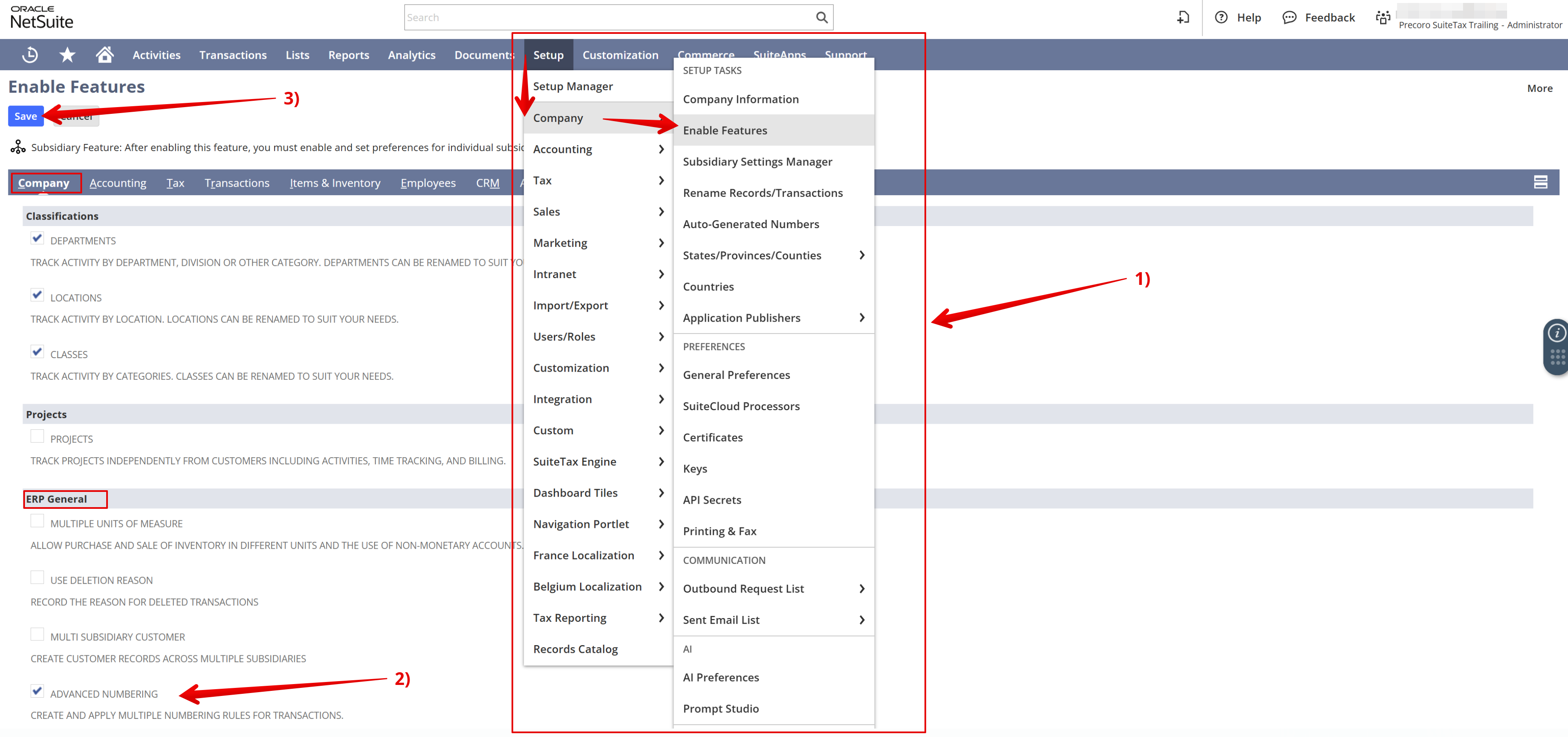Open the Setup menu
This screenshot has height=737, width=1568.
[548, 55]
